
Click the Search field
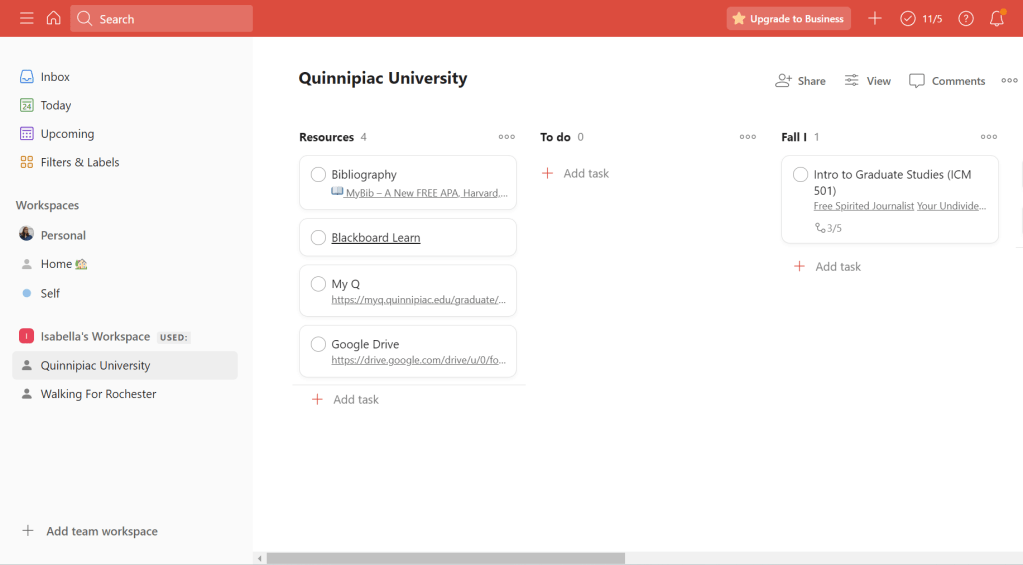(161, 19)
